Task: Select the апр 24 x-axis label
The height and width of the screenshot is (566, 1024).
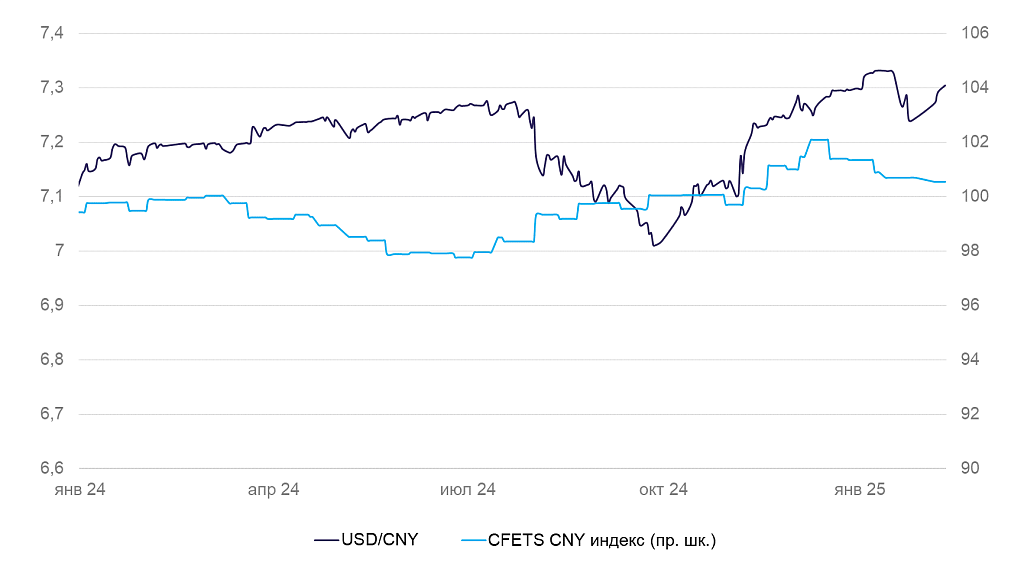Action: (x=274, y=490)
